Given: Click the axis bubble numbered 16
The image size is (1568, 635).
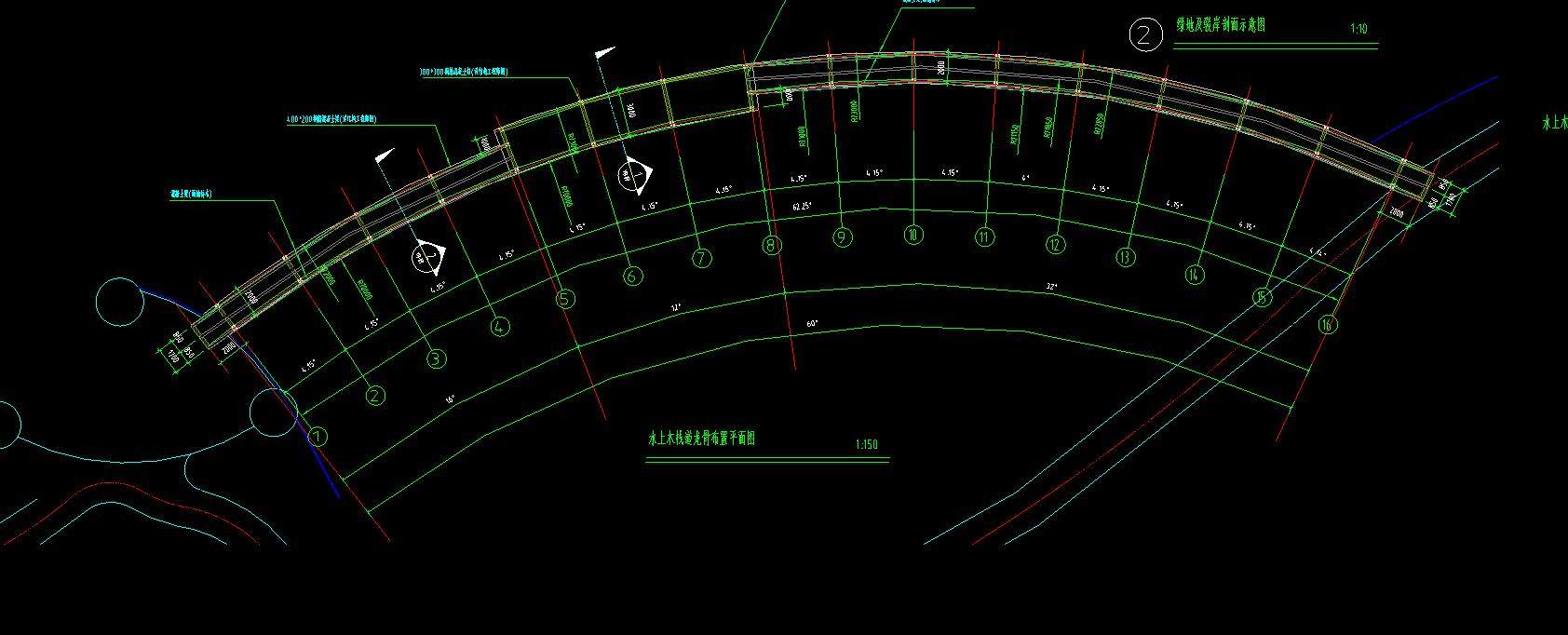Looking at the screenshot, I should point(1327,324).
